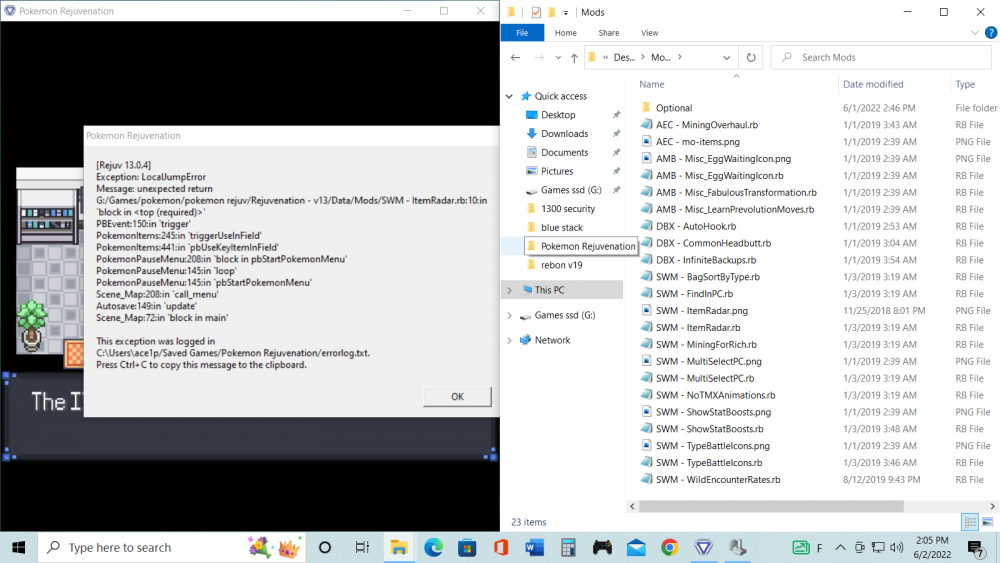Open the Calculator app on the taskbar
Image resolution: width=1000 pixels, height=563 pixels.
[568, 547]
